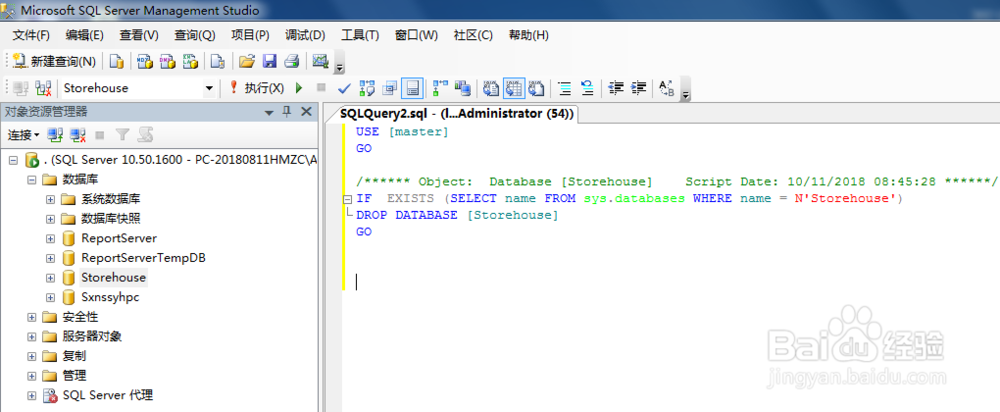Image resolution: width=1000 pixels, height=412 pixels.
Task: Click the Object Explorer script refresh icon
Action: (x=145, y=135)
